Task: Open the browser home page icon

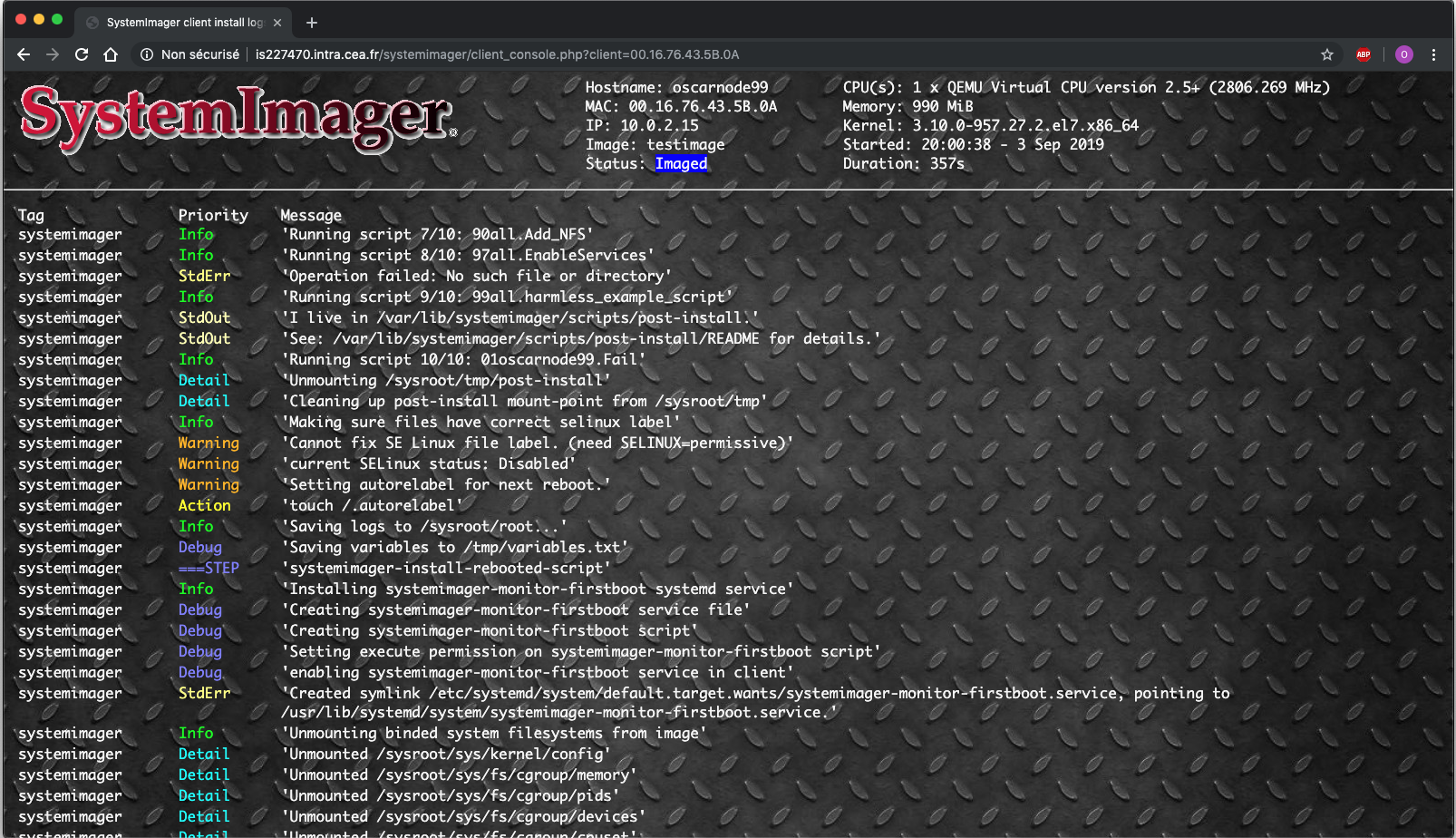Action: [111, 54]
